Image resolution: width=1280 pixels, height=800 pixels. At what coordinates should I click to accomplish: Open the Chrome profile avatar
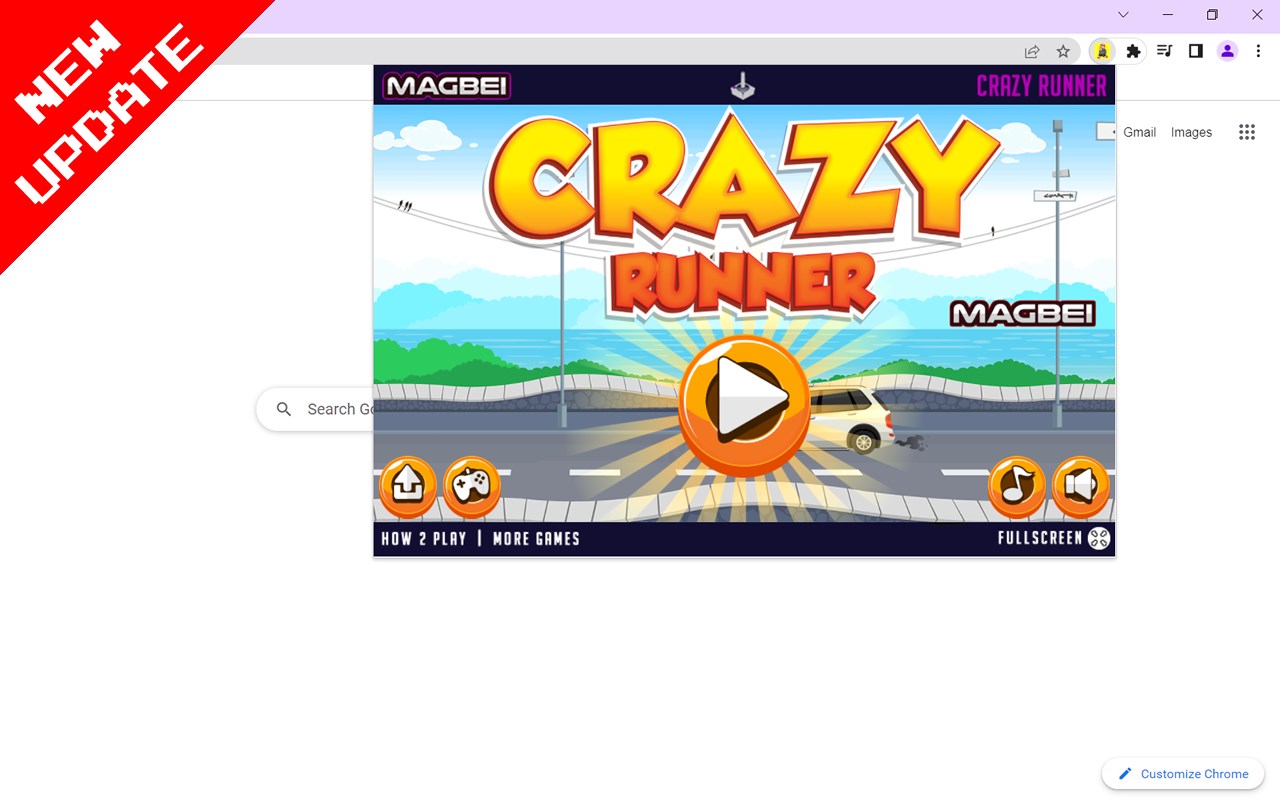(1227, 51)
